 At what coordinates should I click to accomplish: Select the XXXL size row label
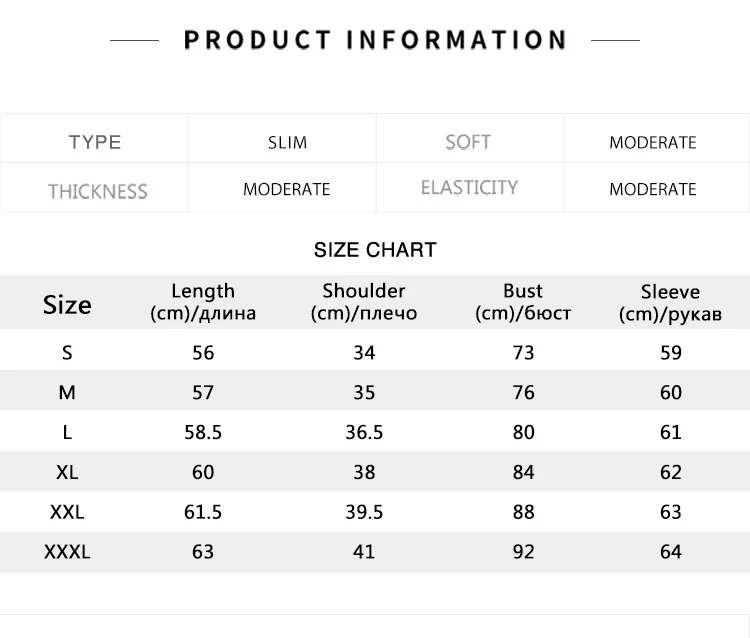point(67,552)
